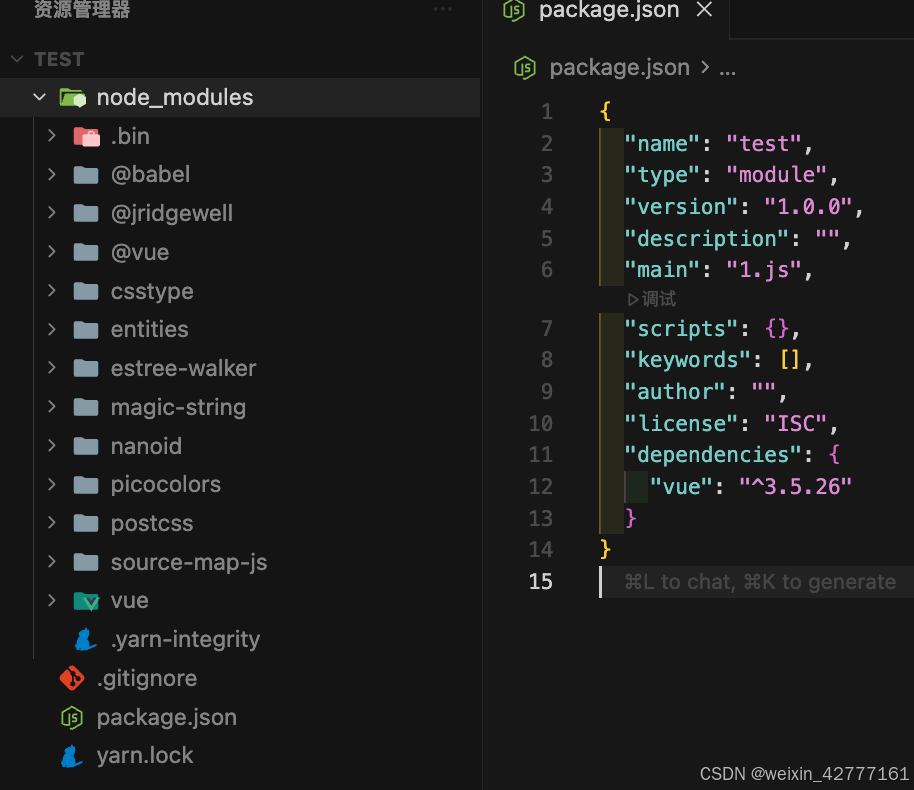Screen dimensions: 914x790
Task: Click the Node.js icon beside package.json in explorer
Action: (72, 717)
